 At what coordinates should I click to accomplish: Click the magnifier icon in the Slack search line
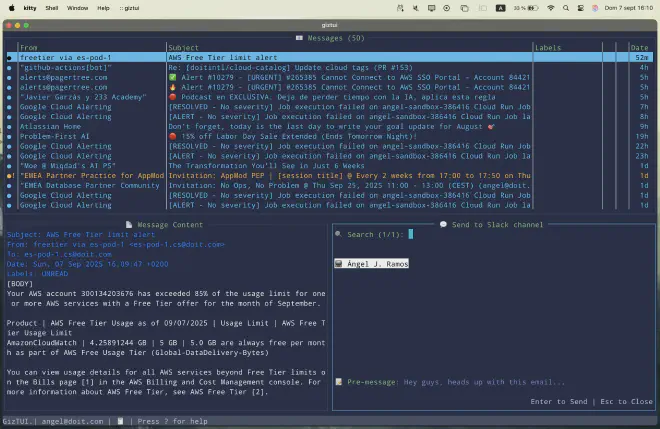tap(338, 234)
